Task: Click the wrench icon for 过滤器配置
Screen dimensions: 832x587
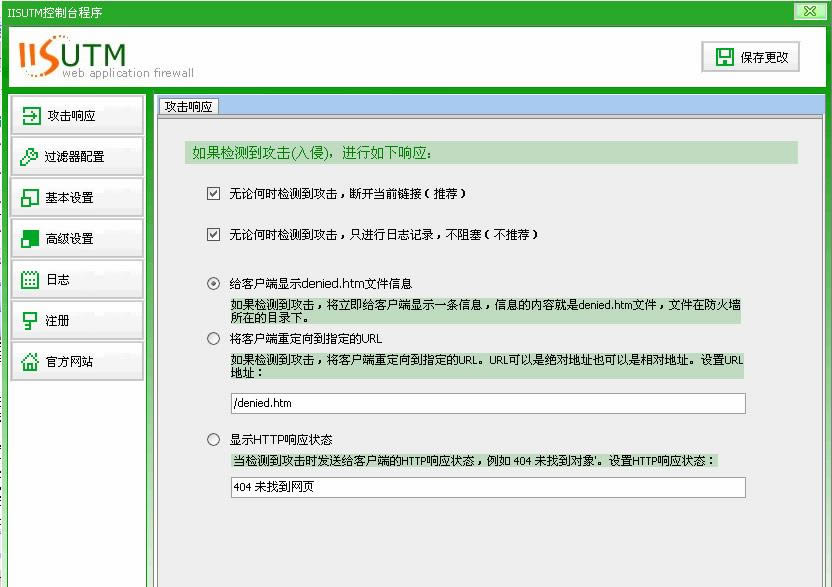Action: coord(30,157)
